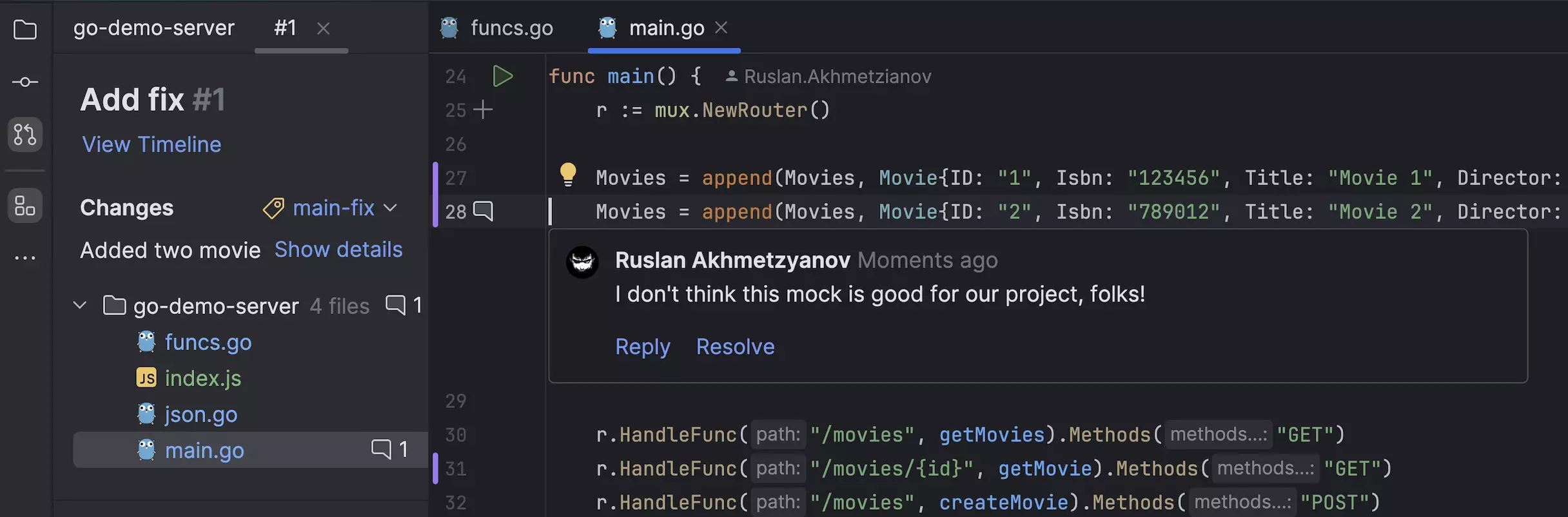The height and width of the screenshot is (517, 1568).
Task: Open the Structure panel icon in sidebar
Action: (x=24, y=205)
